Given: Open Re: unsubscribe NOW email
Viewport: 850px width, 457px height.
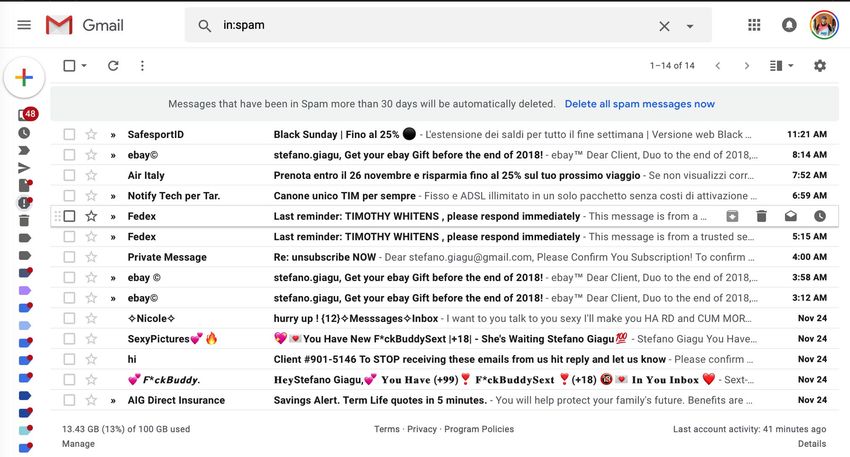Looking at the screenshot, I should point(445,257).
